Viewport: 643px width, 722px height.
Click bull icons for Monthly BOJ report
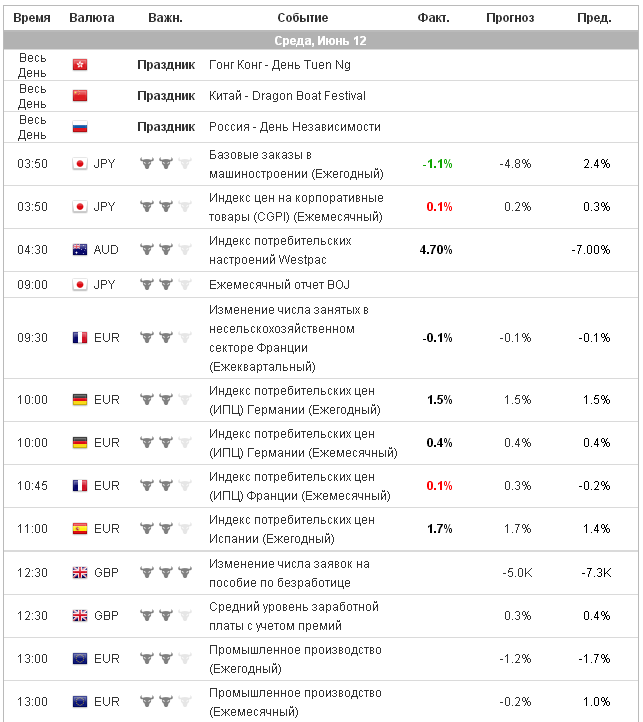(x=164, y=285)
